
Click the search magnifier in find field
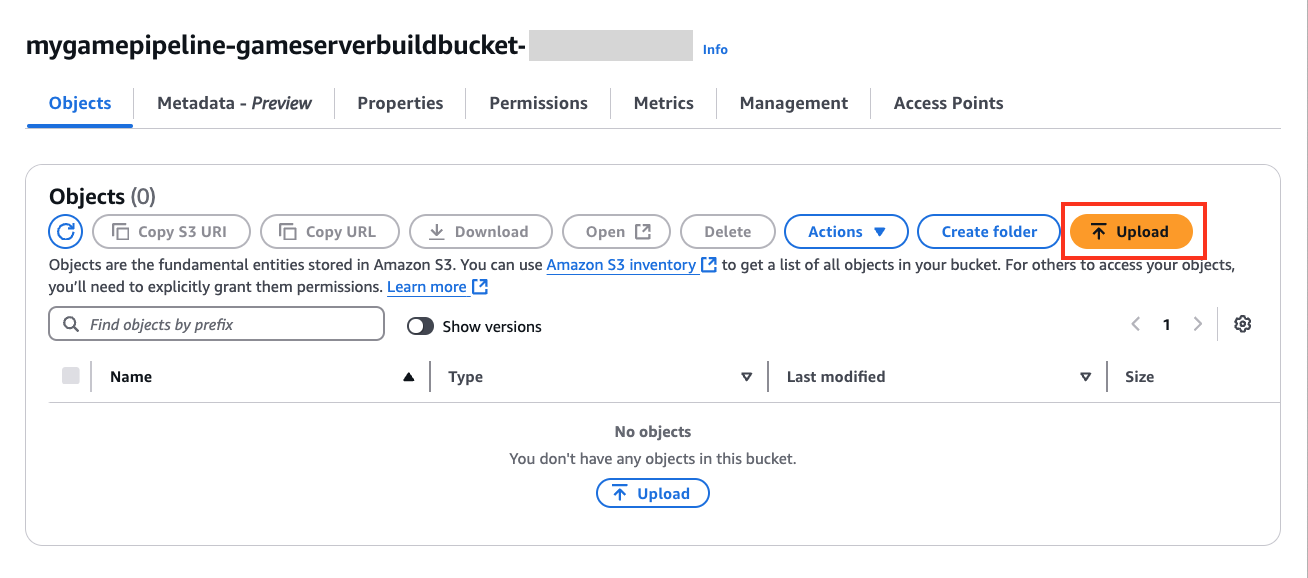coord(70,323)
